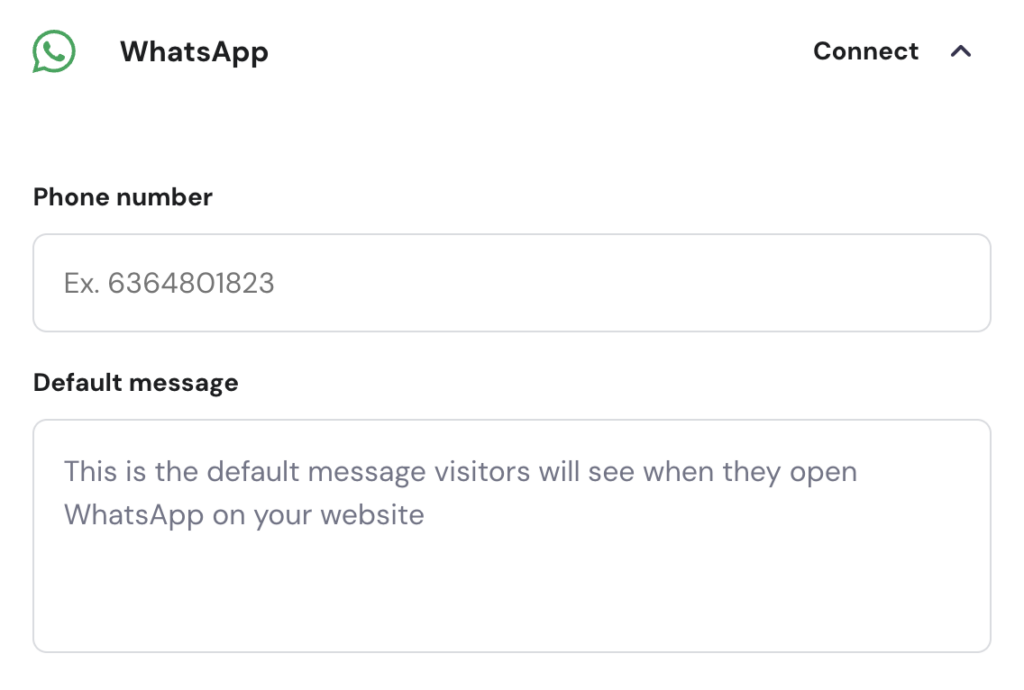Click the WhatsApp header row title text

pyautogui.click(x=194, y=51)
